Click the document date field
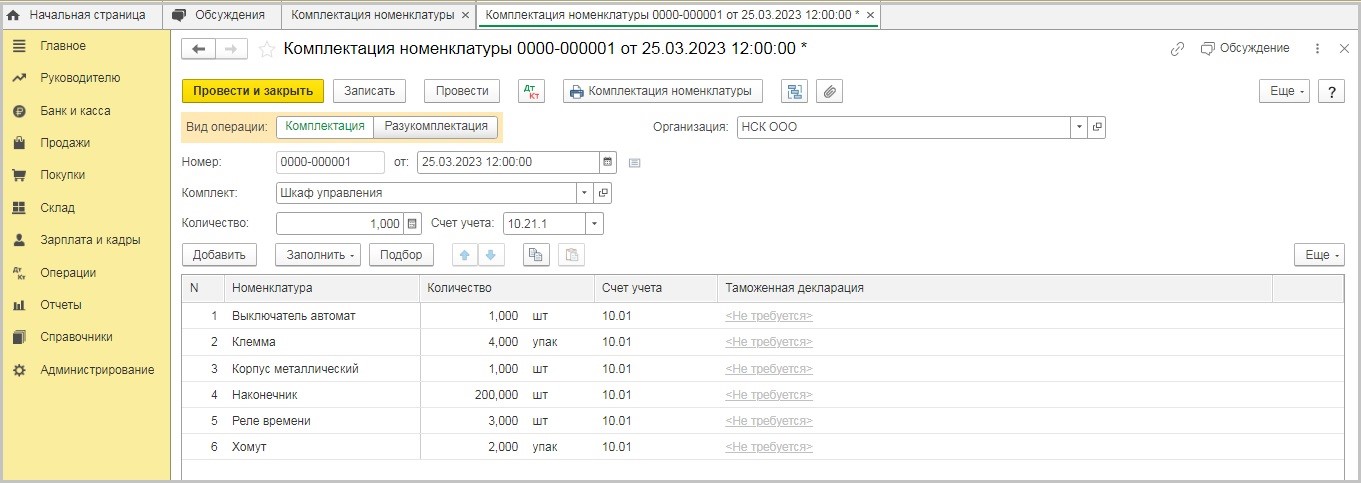The width and height of the screenshot is (1361, 483). coord(507,162)
